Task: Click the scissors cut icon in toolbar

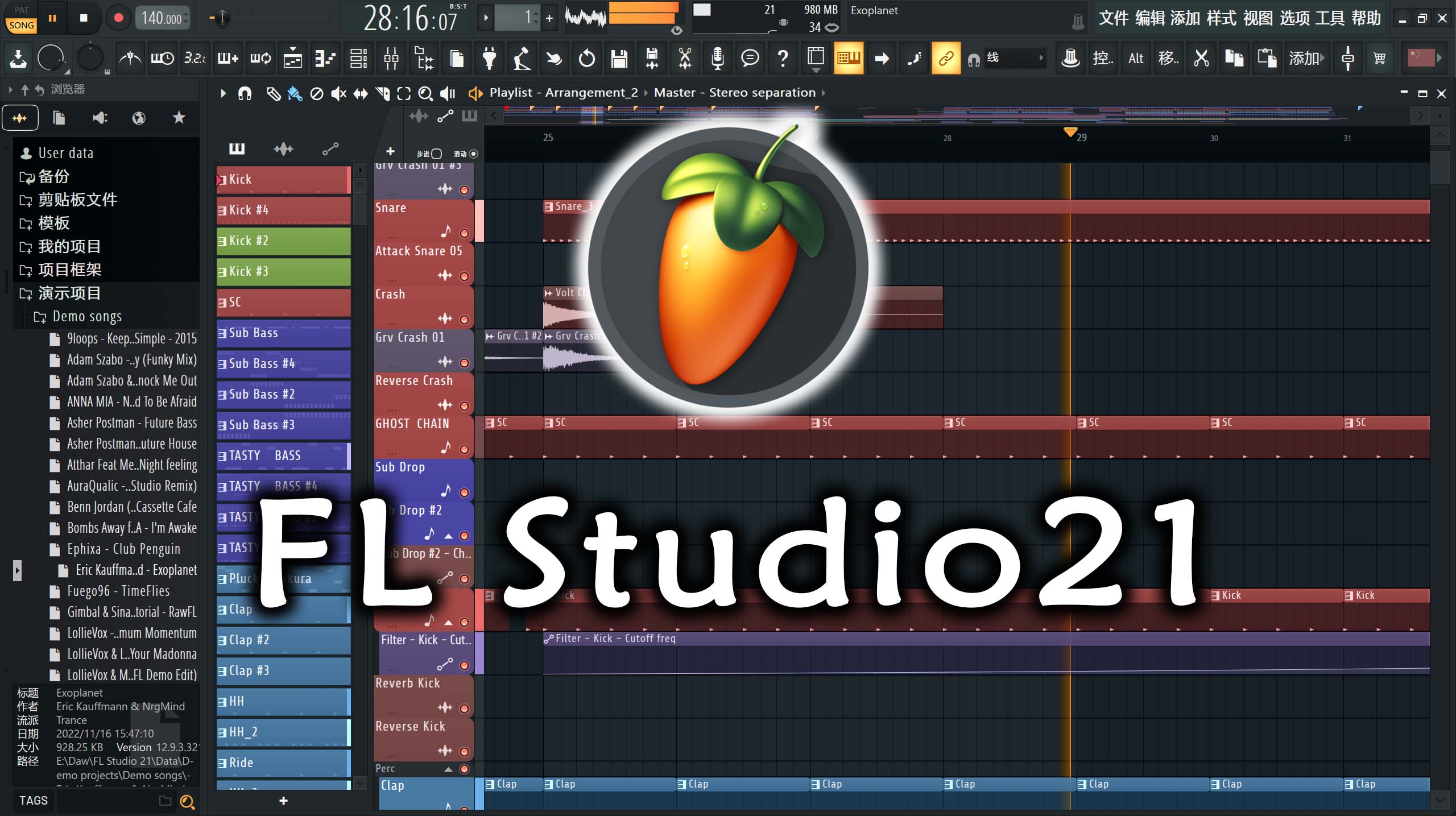Action: click(1201, 58)
